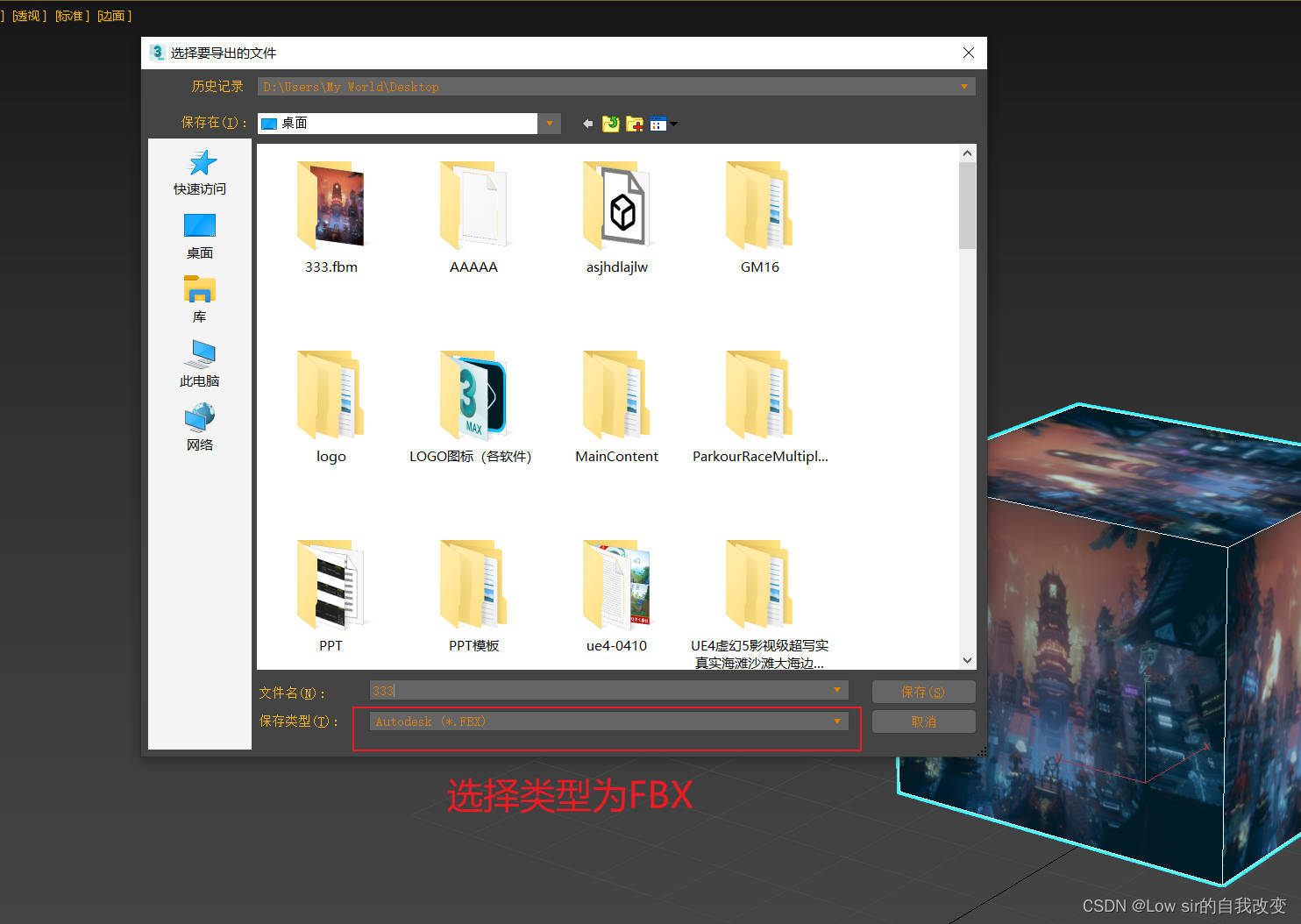The image size is (1301, 924).
Task: Click the file list scroll down arrow
Action: tap(967, 661)
